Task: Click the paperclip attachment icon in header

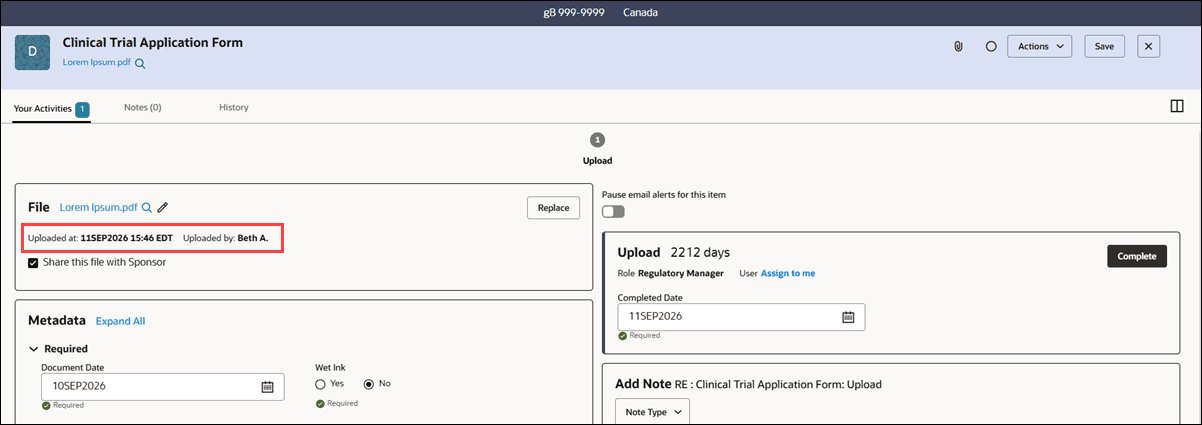Action: click(x=958, y=46)
